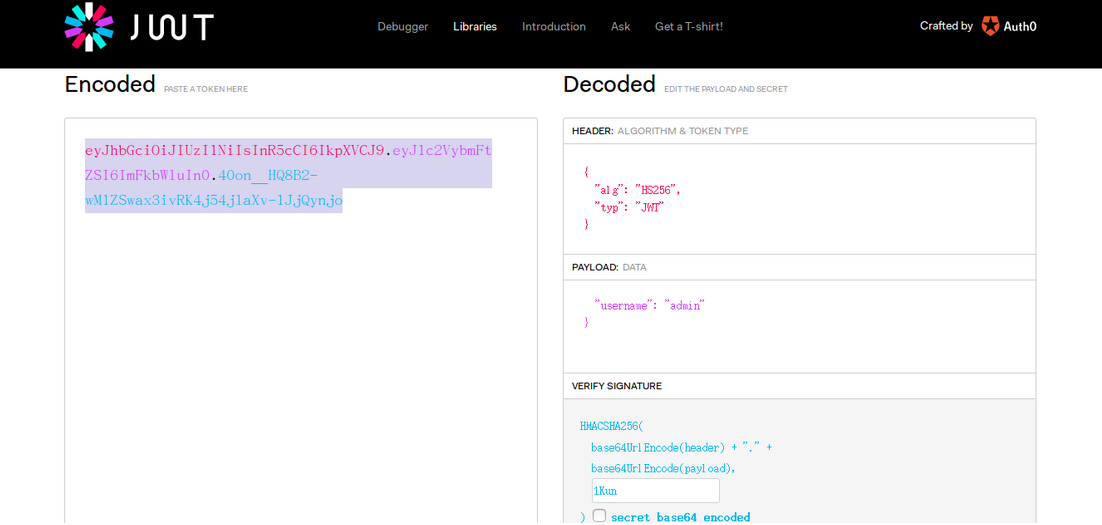Click the "secret base64 encoded" label text
Viewport: 1102px width, 525px height.
(680, 517)
